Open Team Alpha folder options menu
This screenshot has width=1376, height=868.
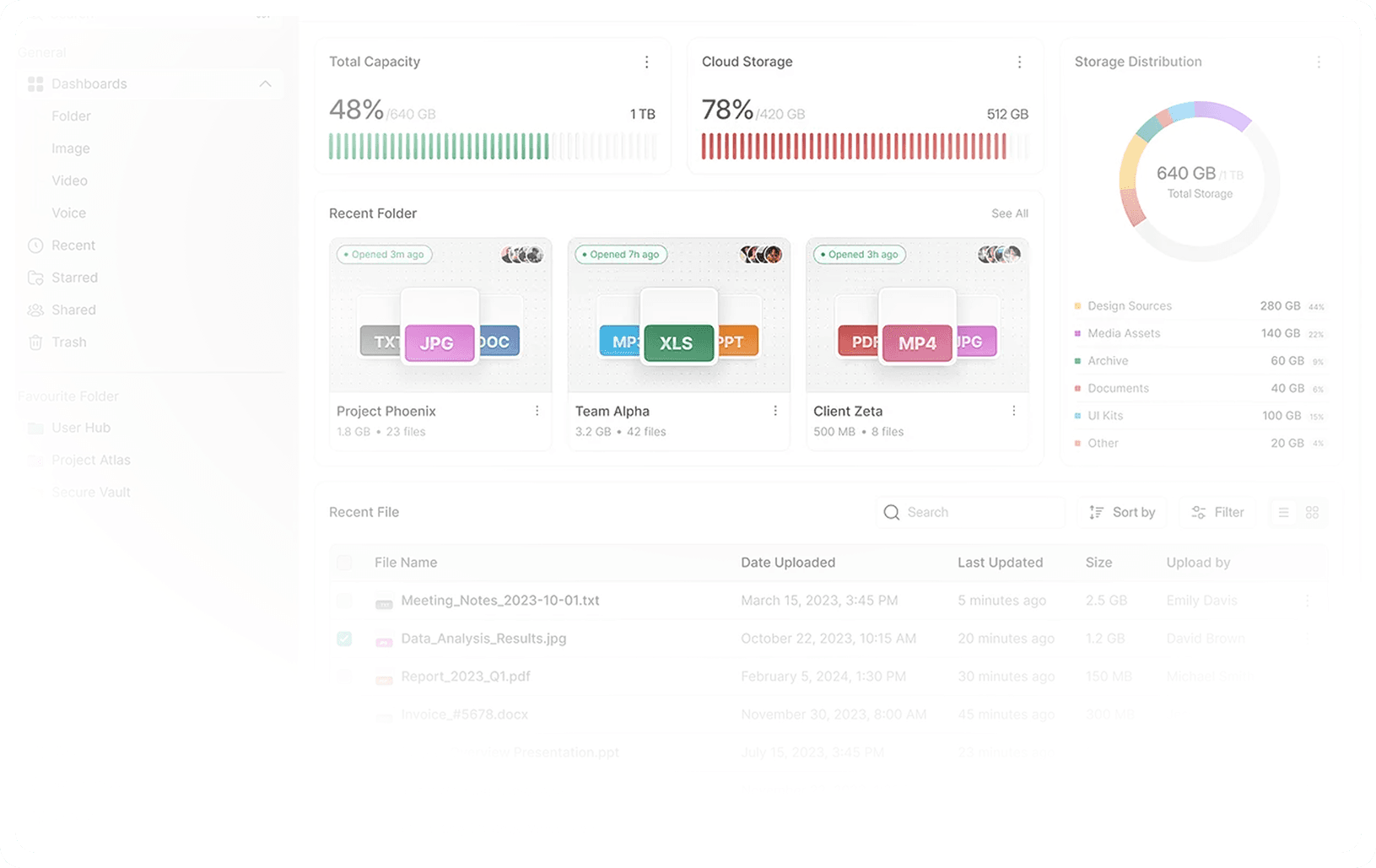[775, 411]
